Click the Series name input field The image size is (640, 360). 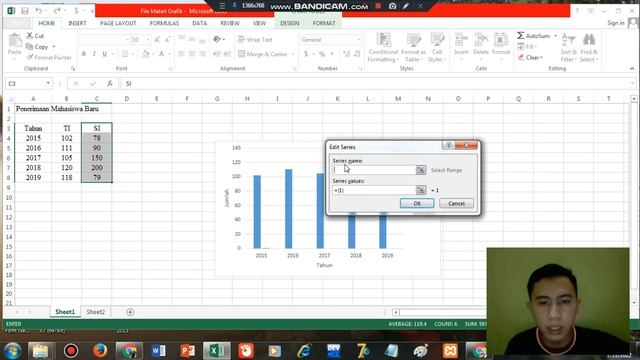pos(374,170)
